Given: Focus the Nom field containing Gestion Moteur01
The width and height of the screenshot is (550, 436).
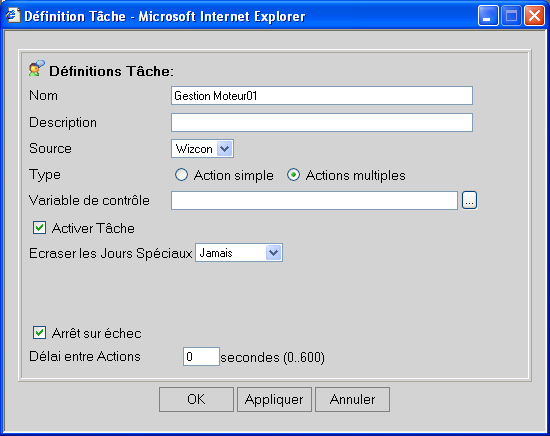Looking at the screenshot, I should pos(322,96).
